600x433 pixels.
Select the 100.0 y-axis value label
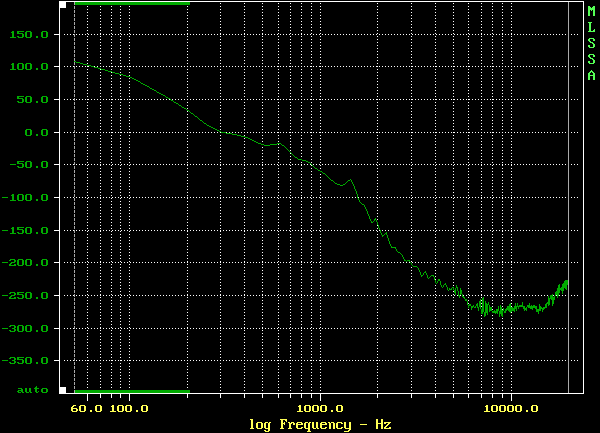point(30,67)
